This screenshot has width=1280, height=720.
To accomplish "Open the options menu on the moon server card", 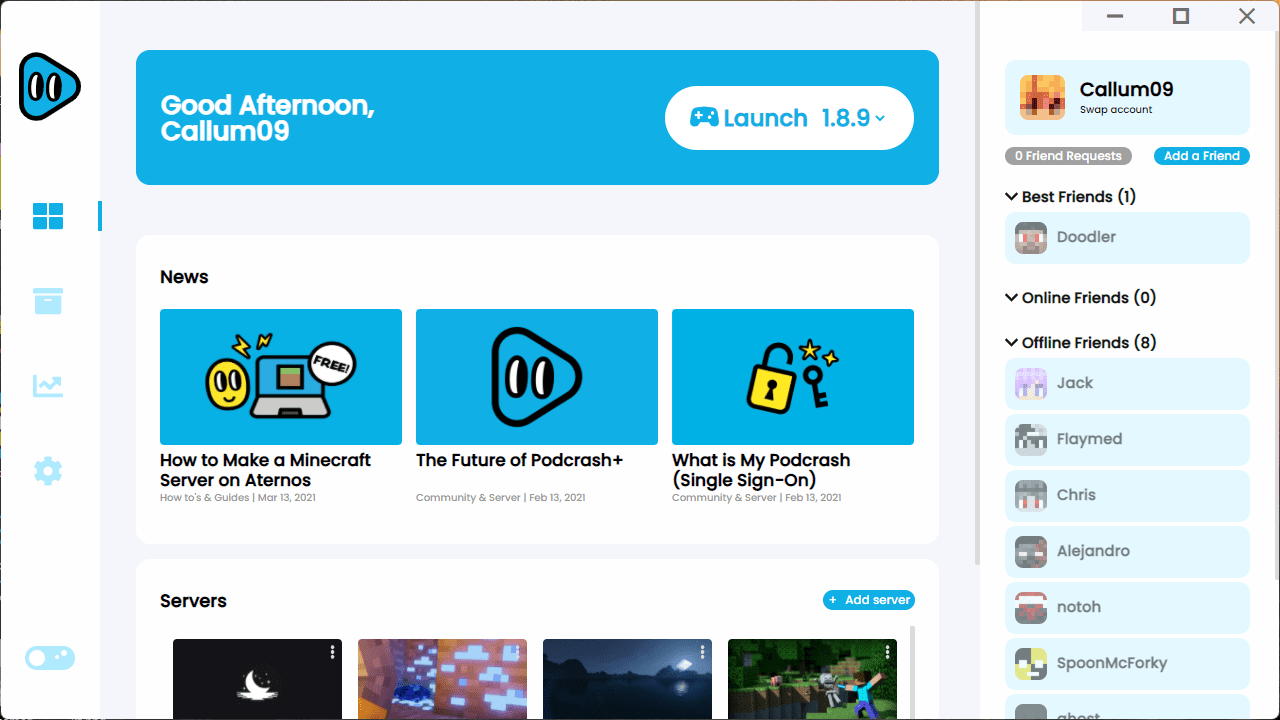I will tap(332, 652).
